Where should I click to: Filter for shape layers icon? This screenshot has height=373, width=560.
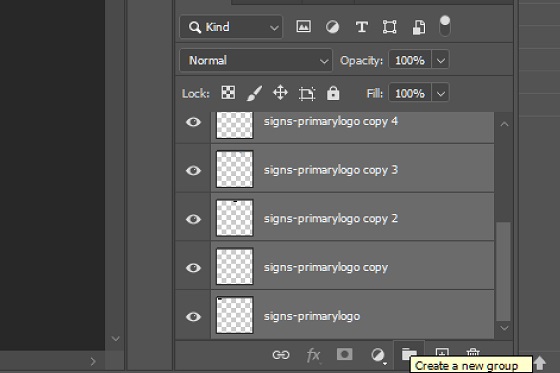[x=389, y=27]
